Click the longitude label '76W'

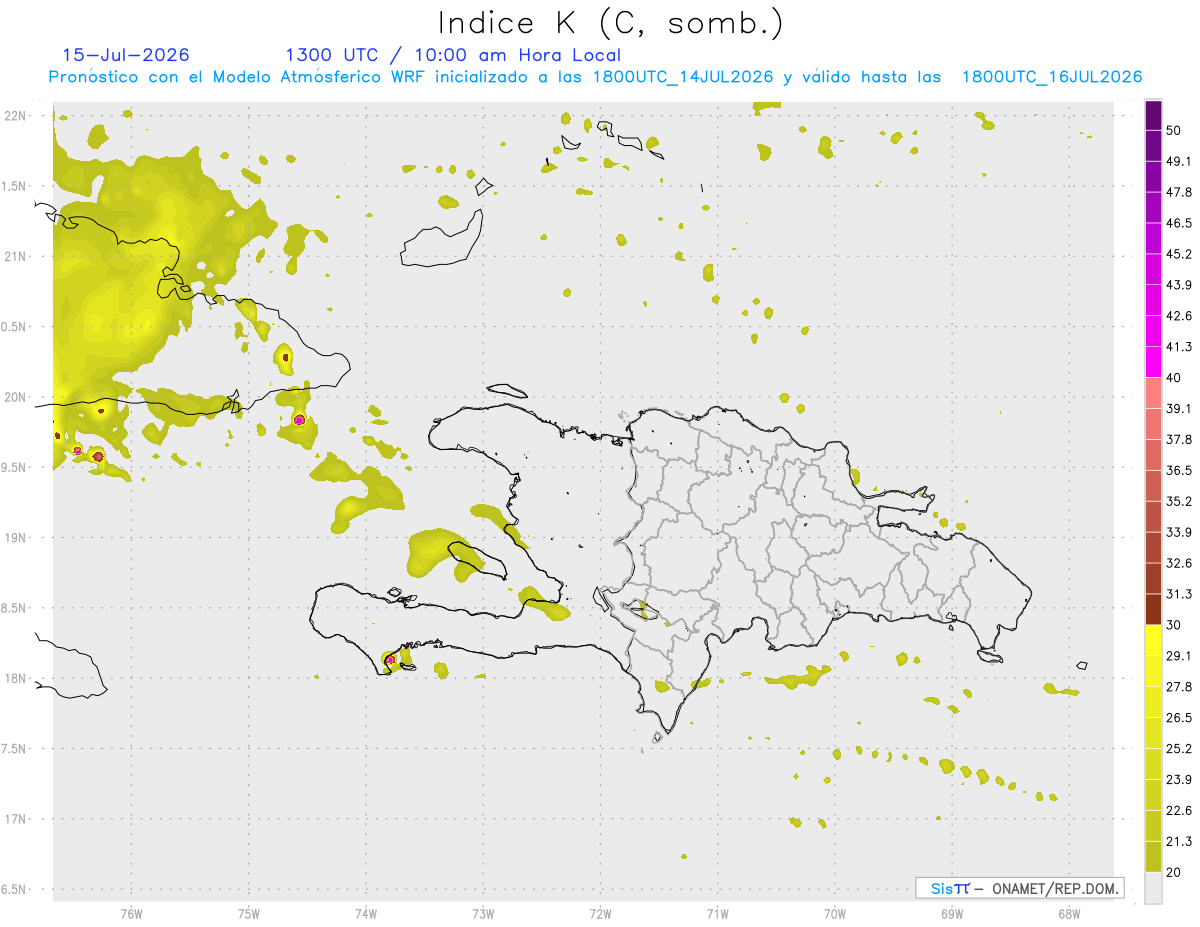coord(131,914)
